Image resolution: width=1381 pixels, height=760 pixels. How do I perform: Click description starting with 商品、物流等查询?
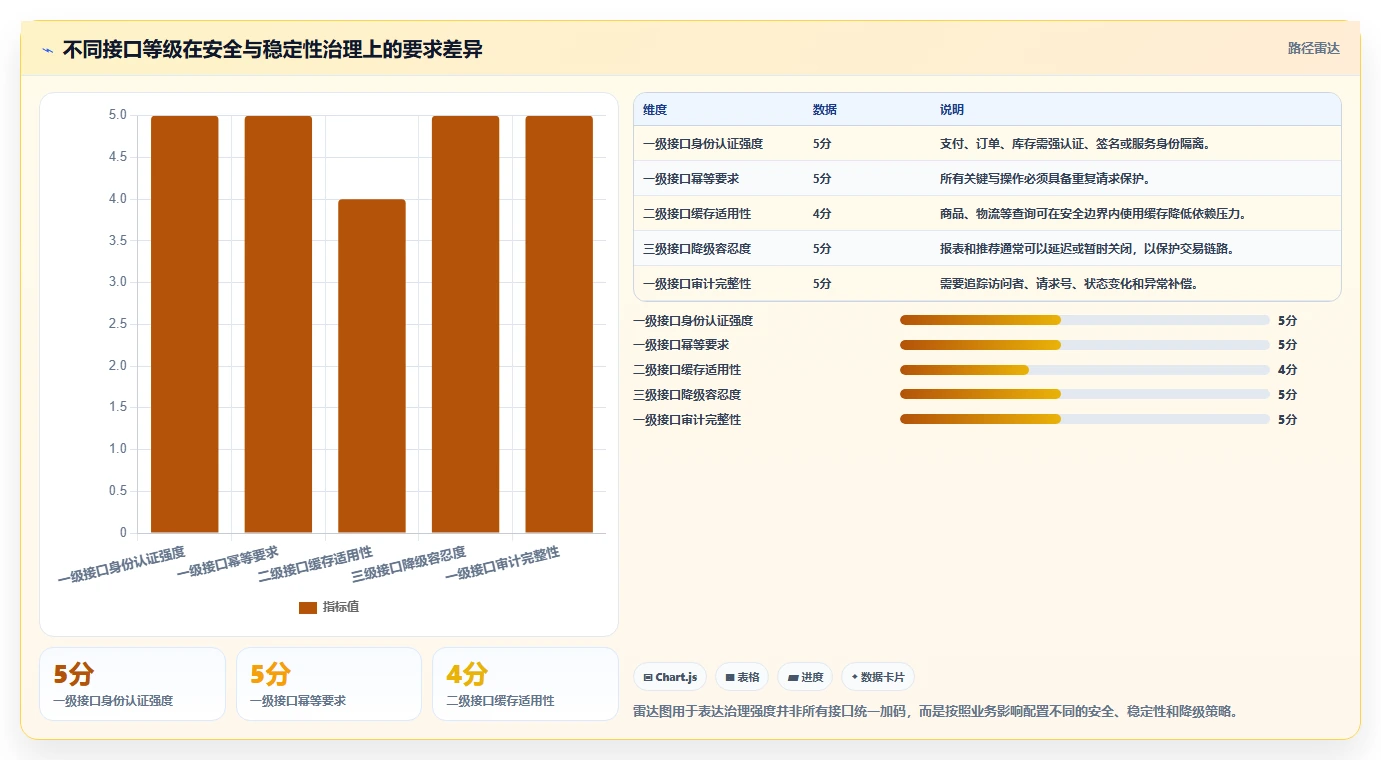coord(1092,213)
